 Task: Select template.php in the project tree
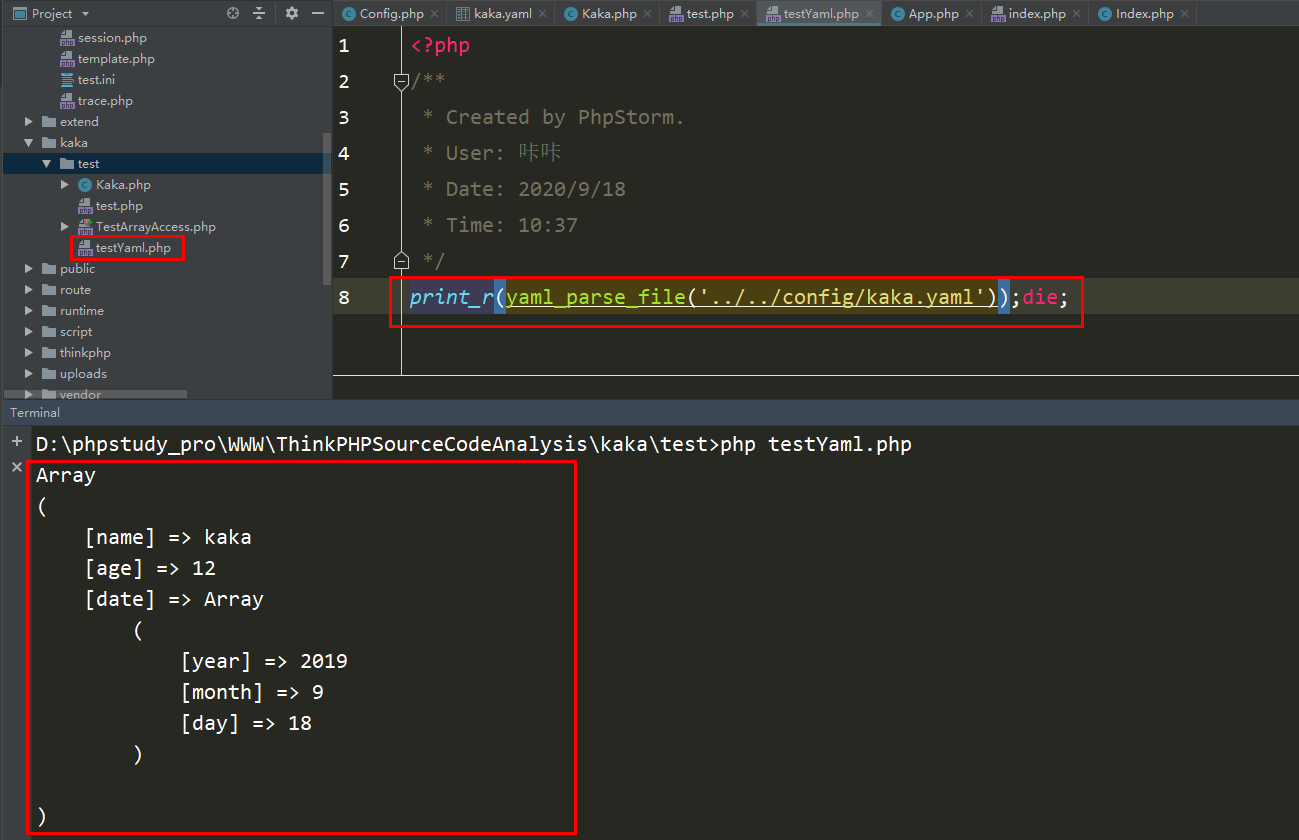[116, 59]
